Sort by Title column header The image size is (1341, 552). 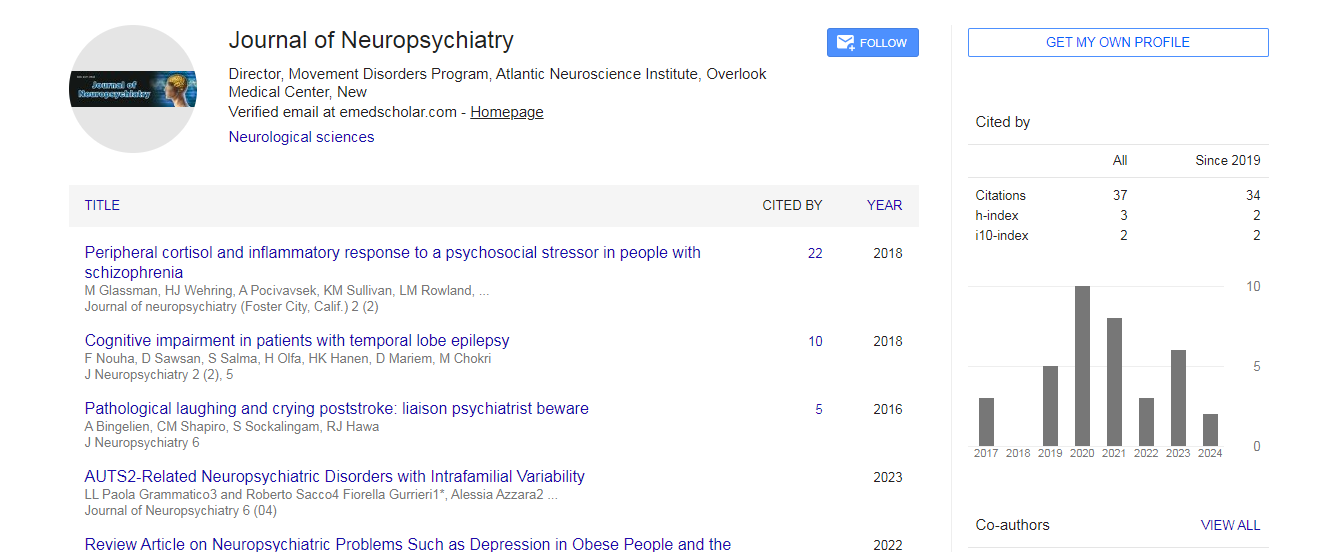102,205
